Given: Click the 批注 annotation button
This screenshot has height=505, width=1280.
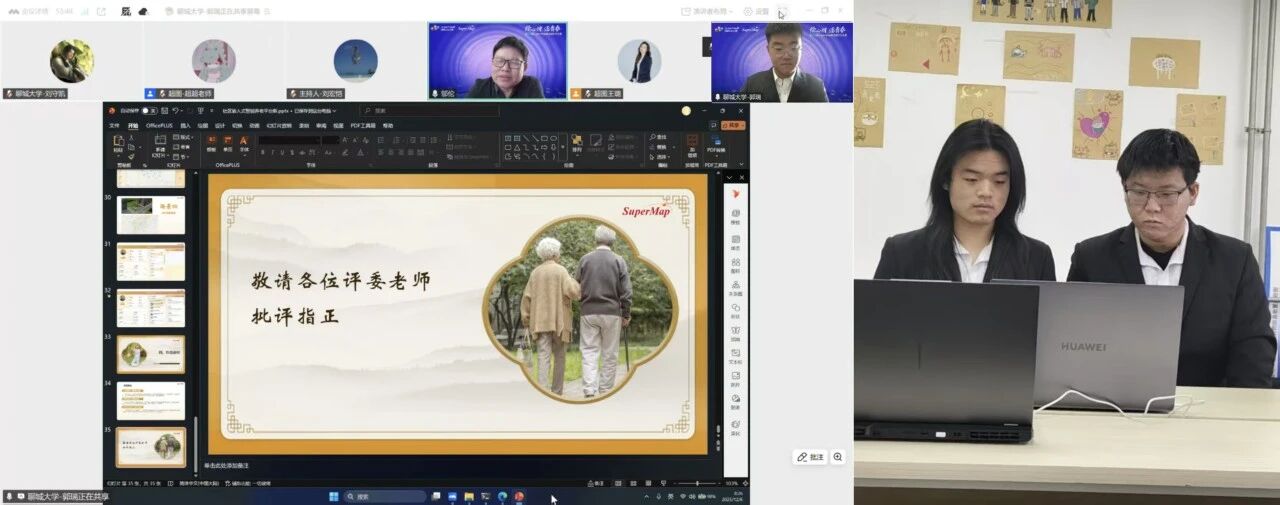Looking at the screenshot, I should pyautogui.click(x=811, y=457).
